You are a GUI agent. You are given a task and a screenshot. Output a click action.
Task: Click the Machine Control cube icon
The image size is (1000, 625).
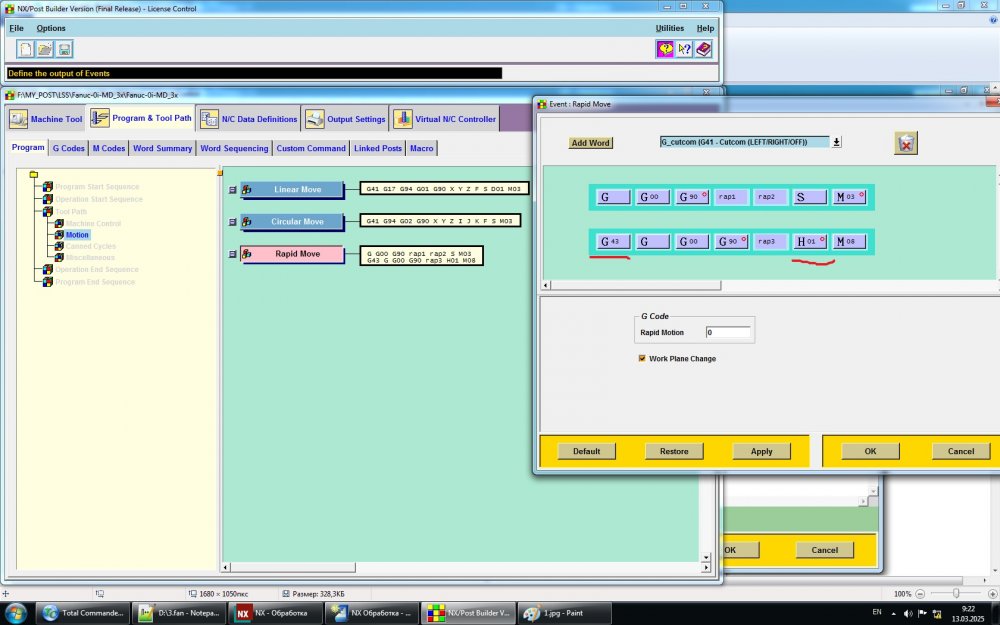[59, 223]
